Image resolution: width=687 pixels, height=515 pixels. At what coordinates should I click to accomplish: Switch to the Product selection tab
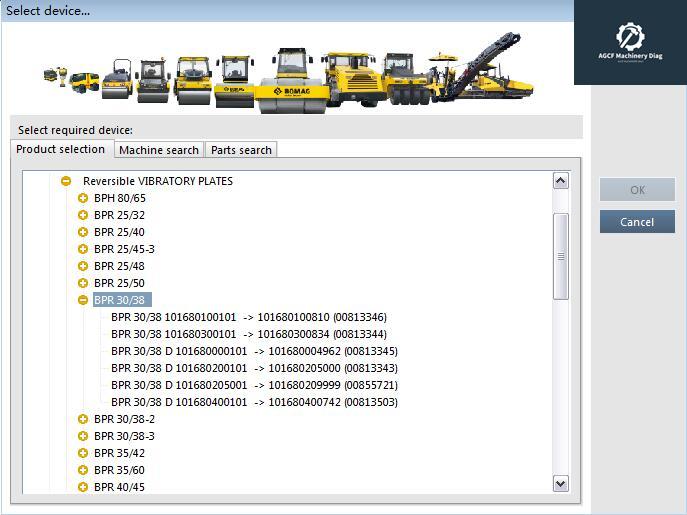(61, 149)
